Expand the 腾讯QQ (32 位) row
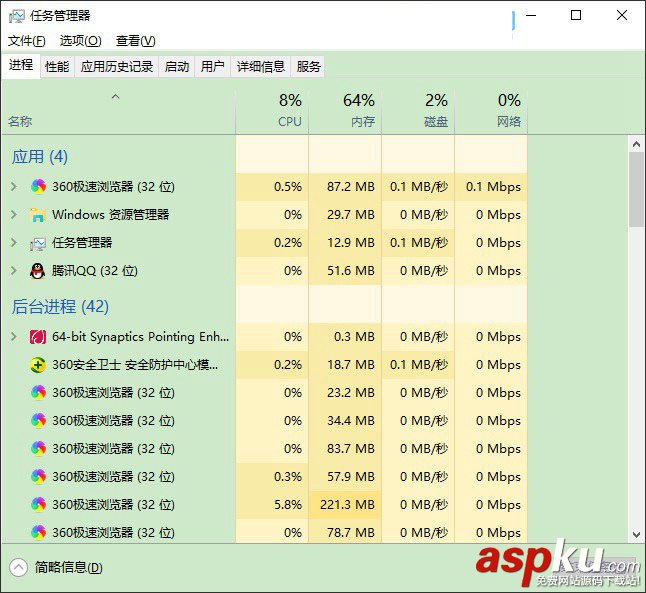The height and width of the screenshot is (593, 646). coord(14,271)
